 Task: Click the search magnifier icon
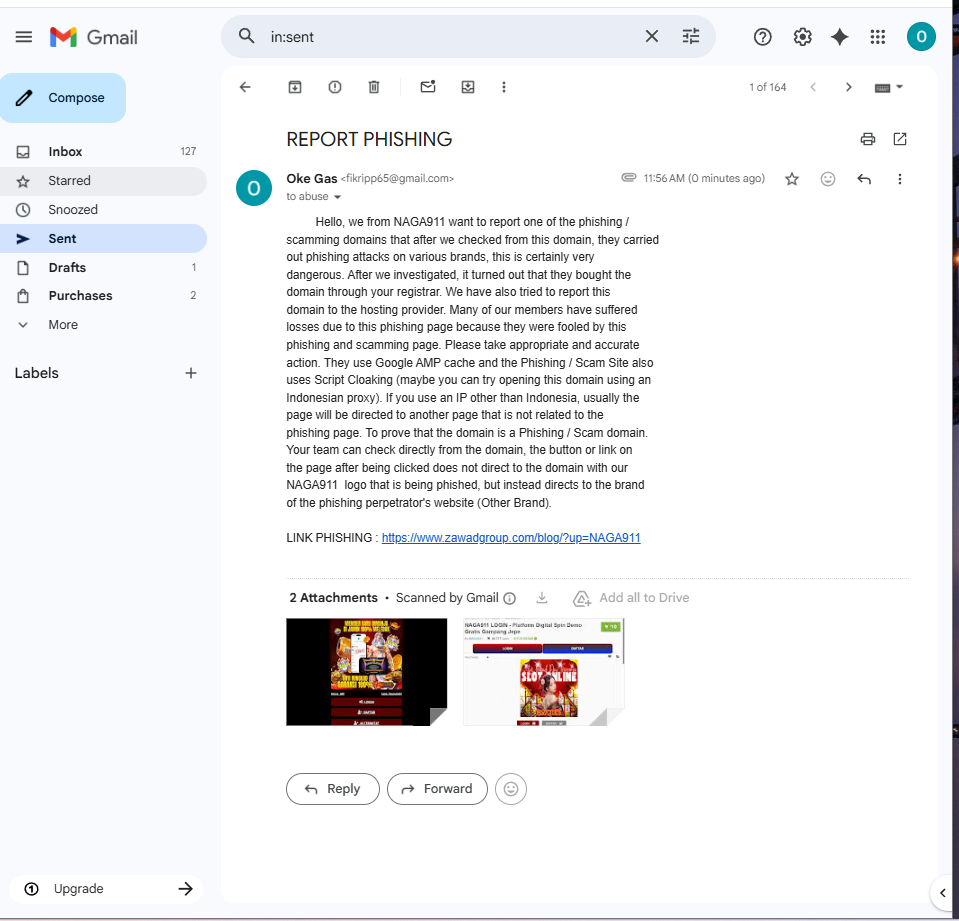tap(246, 36)
